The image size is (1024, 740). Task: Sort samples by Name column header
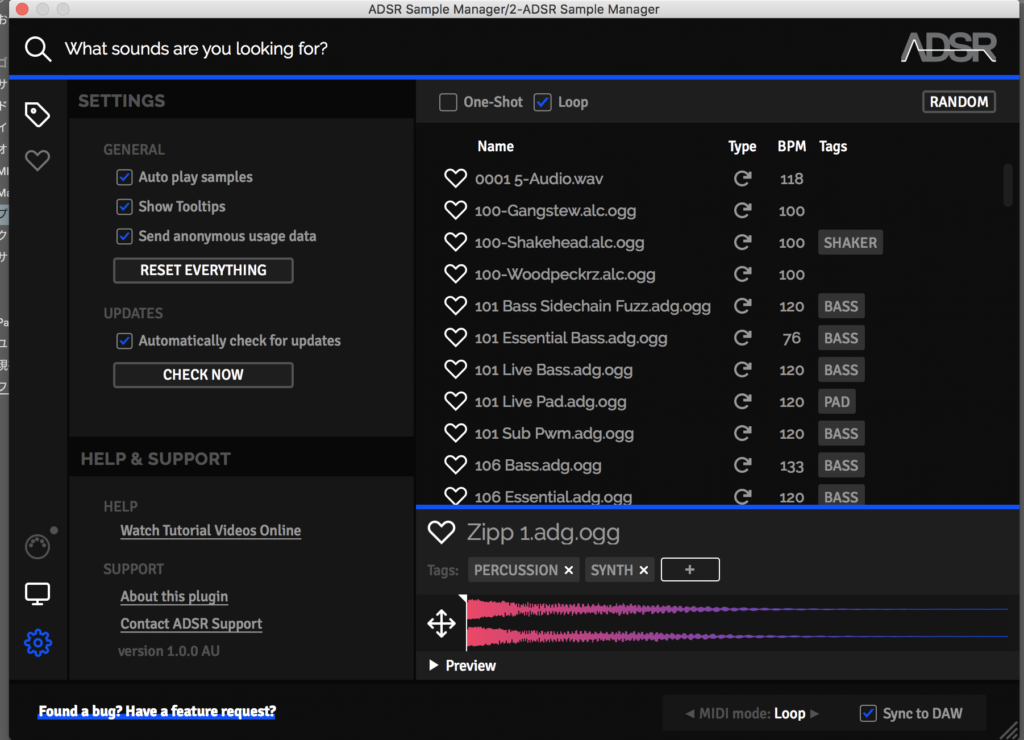pyautogui.click(x=495, y=146)
